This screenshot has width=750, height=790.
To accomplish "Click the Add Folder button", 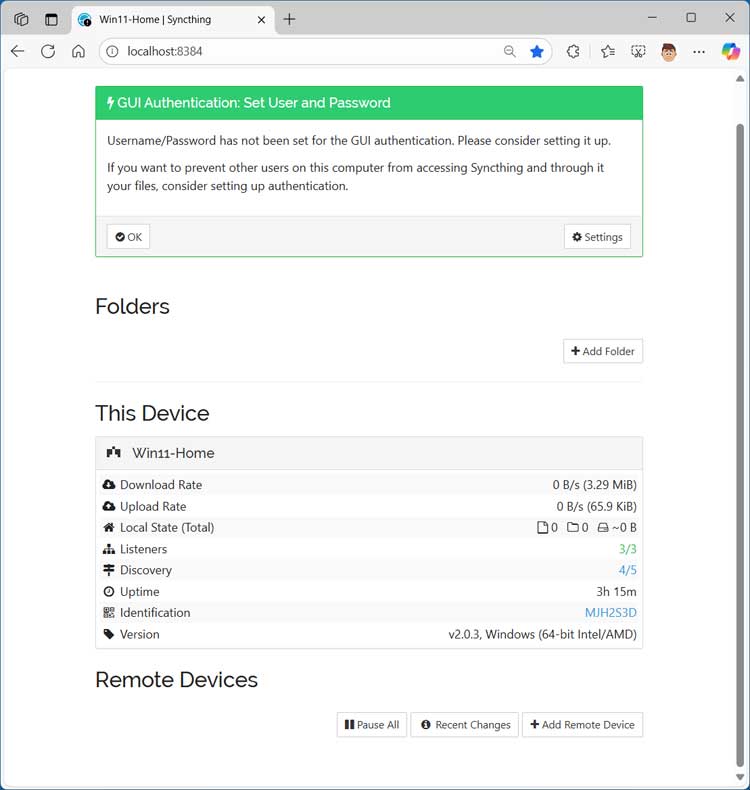I will tap(603, 351).
